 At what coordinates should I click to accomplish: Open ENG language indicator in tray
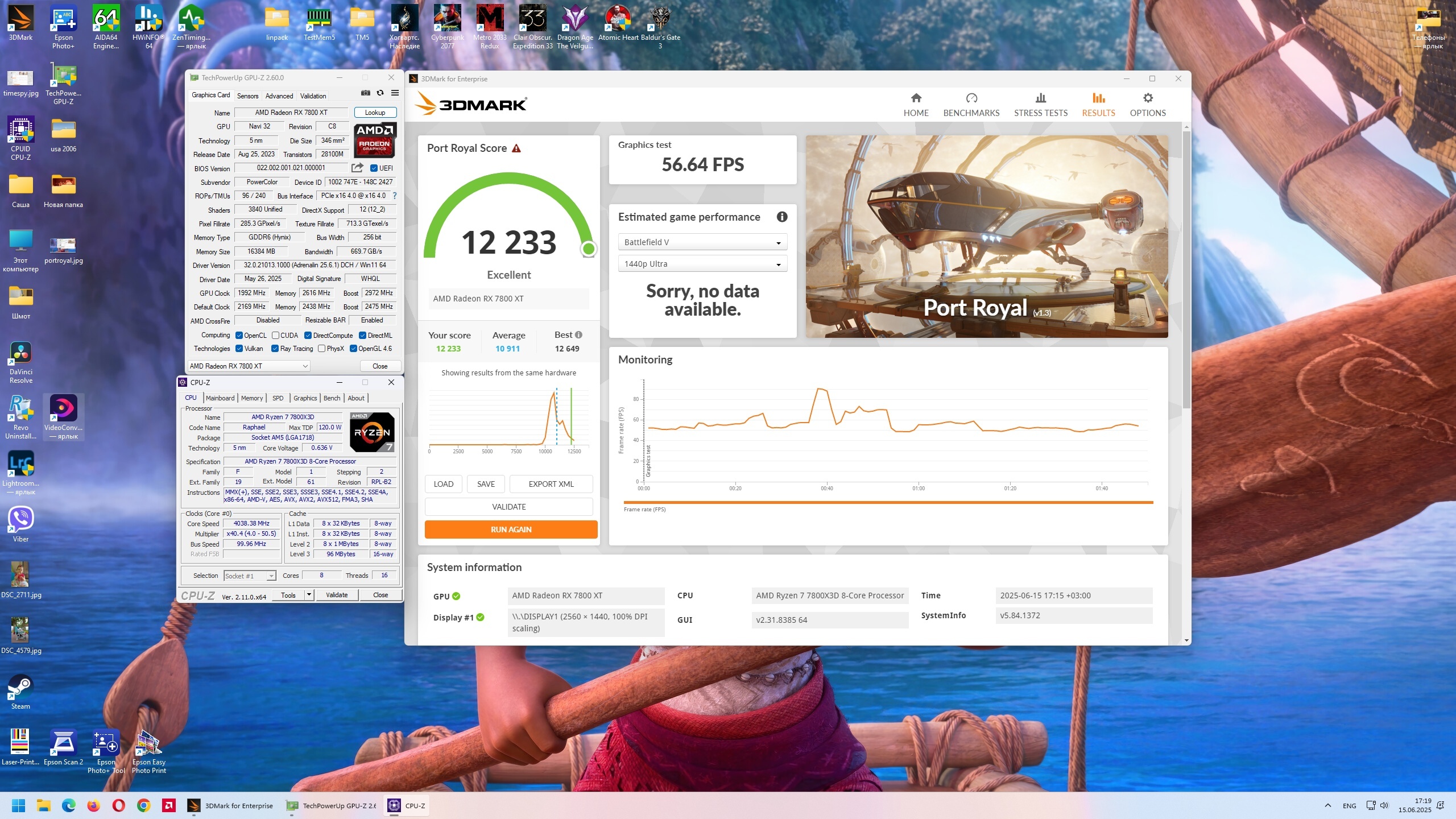(x=1350, y=806)
